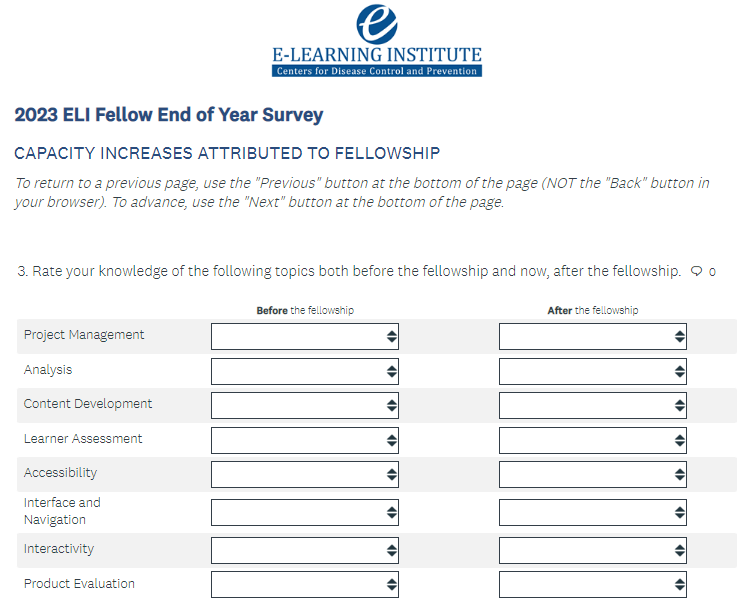
Task: Expand the Analysis 'Before the fellowship' dropdown
Action: pyautogui.click(x=304, y=371)
